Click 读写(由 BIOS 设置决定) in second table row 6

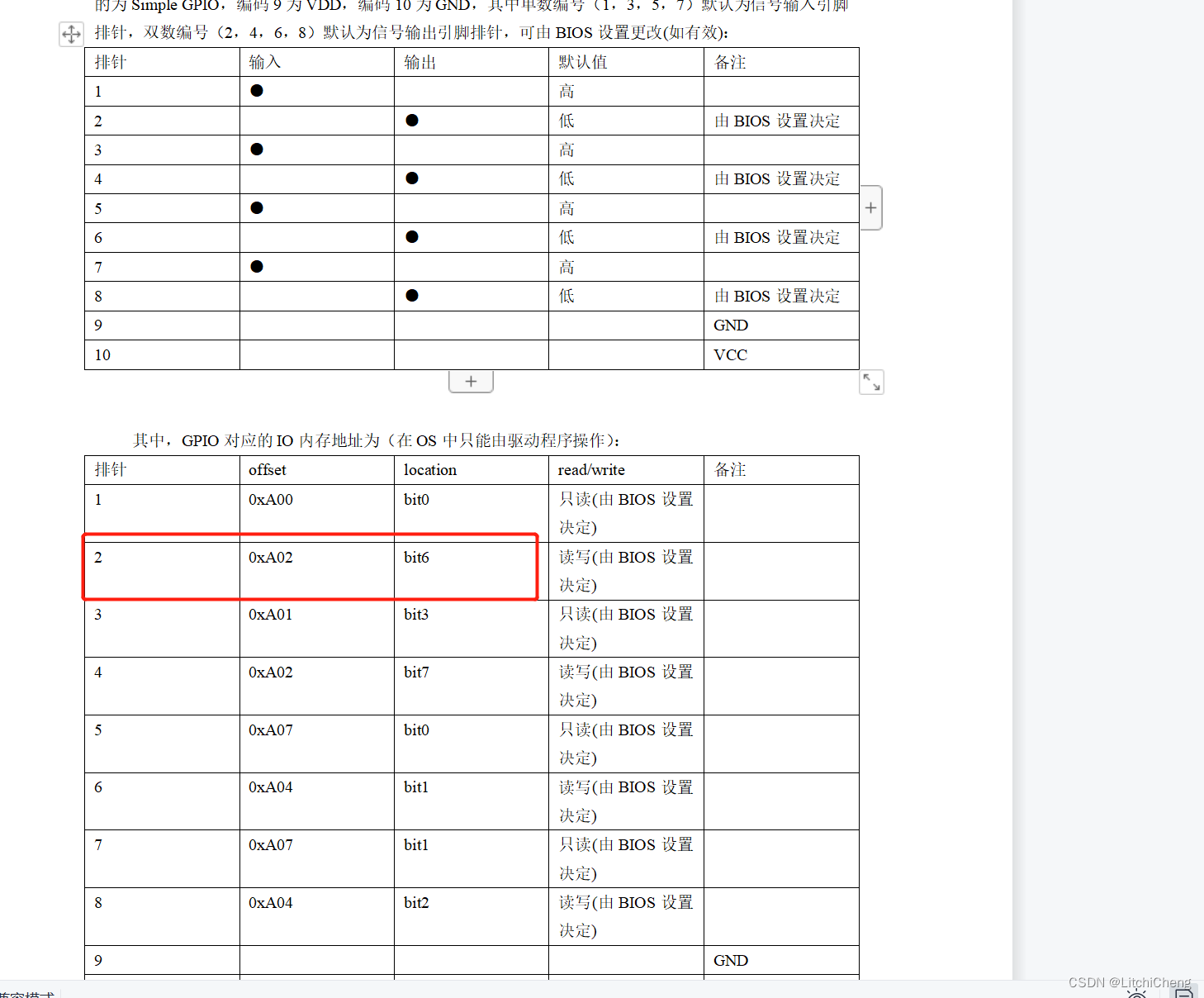[x=626, y=801]
